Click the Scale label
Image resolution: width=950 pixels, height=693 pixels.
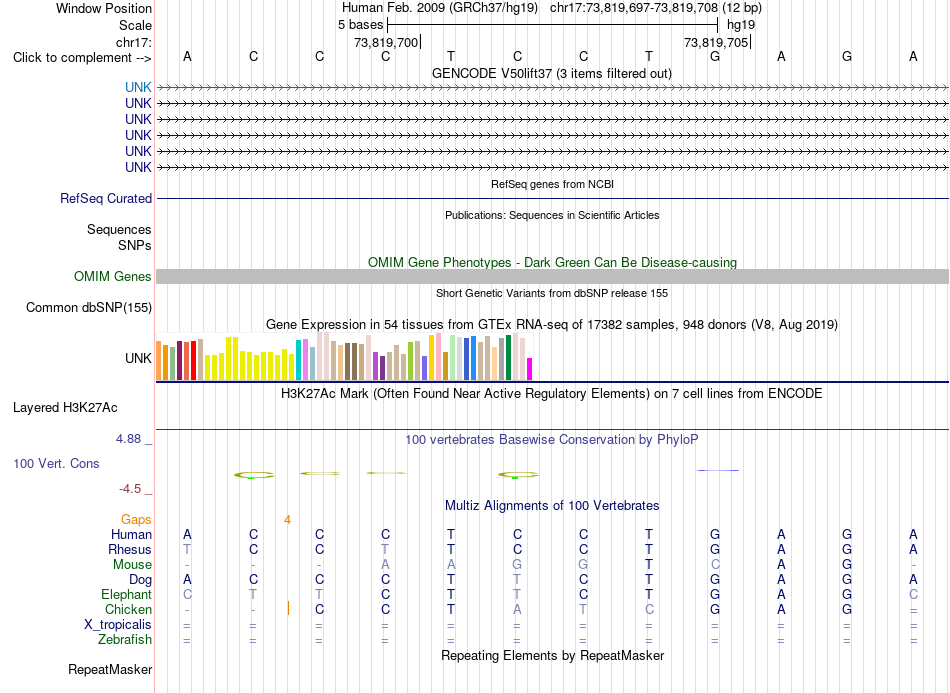(x=135, y=25)
